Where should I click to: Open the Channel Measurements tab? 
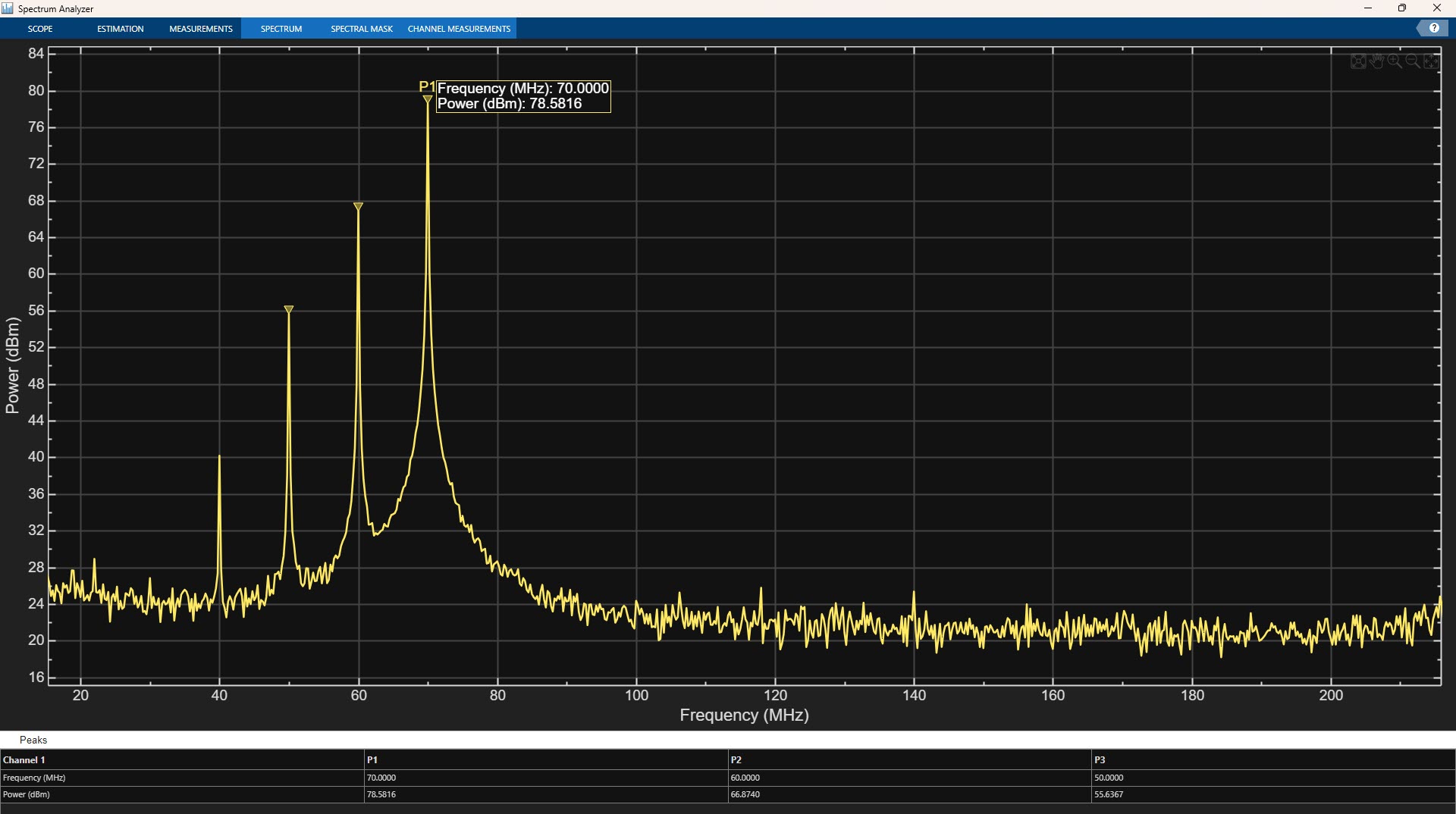[x=459, y=29]
